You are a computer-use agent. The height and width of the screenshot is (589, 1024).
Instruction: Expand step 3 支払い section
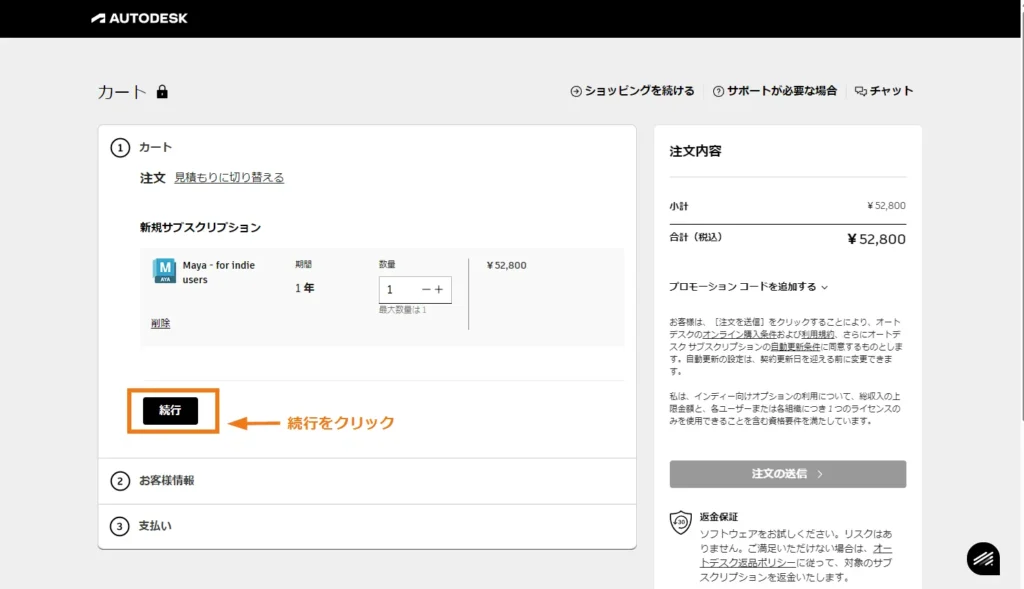pyautogui.click(x=155, y=526)
